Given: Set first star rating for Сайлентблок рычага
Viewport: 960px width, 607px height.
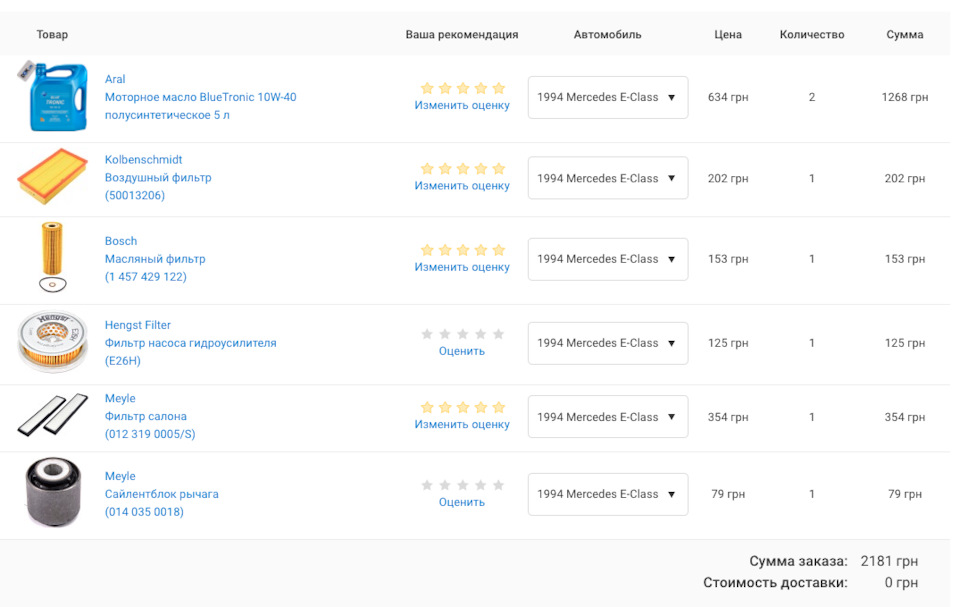Looking at the screenshot, I should [x=427, y=485].
